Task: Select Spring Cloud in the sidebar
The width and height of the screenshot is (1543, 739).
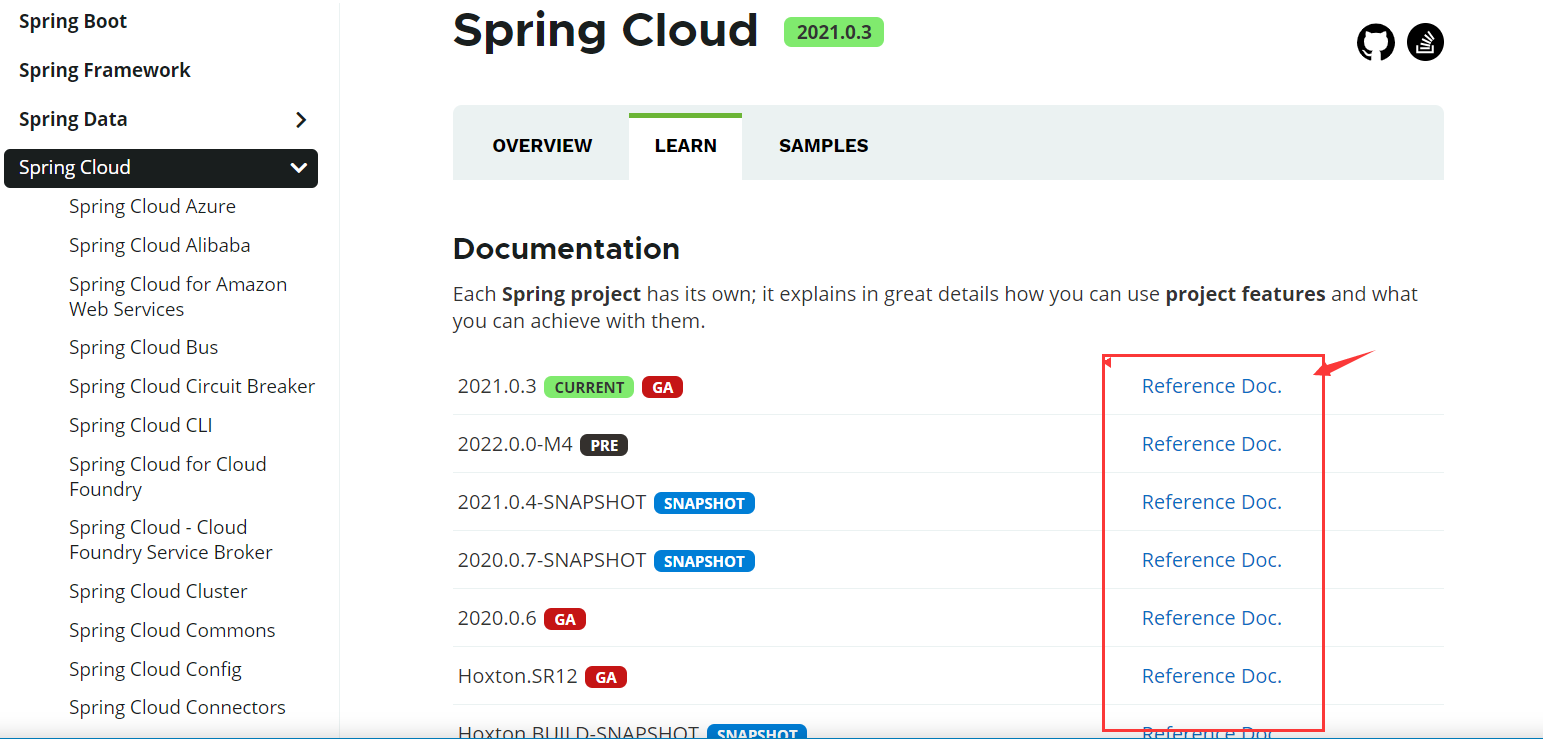Action: (161, 168)
